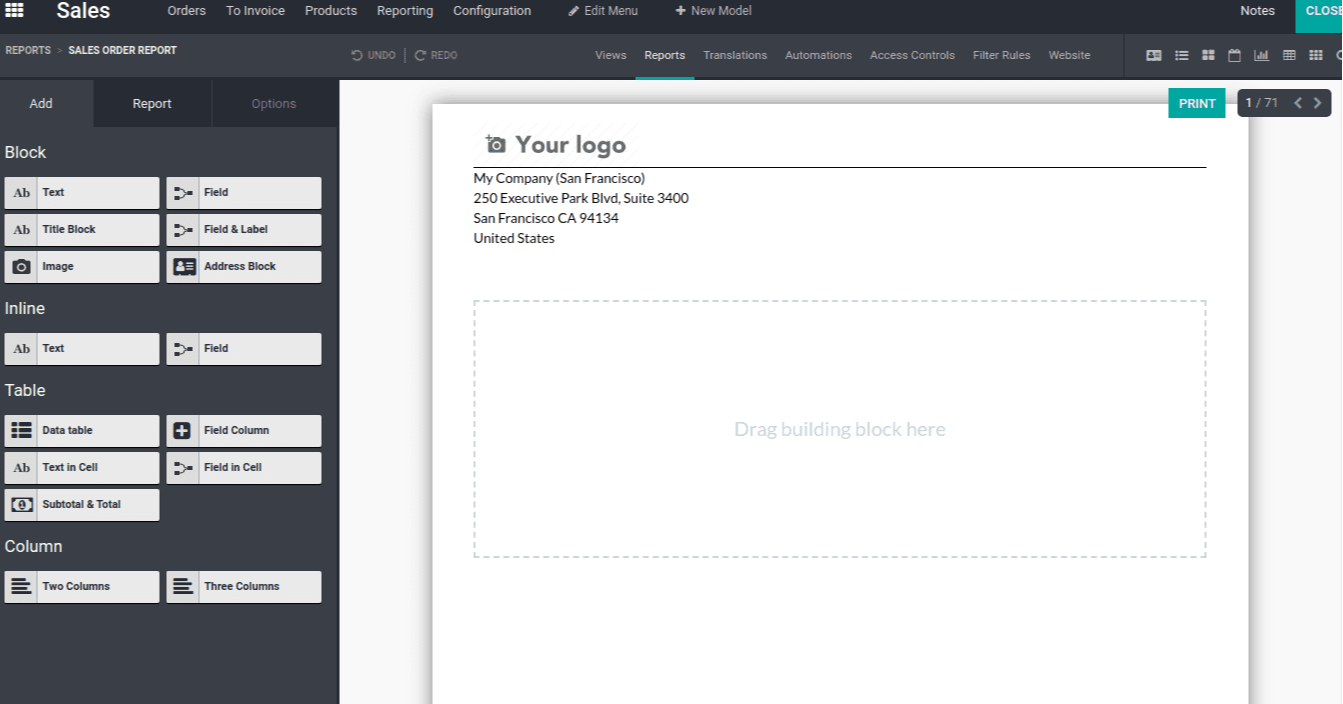Switch to the Report sidebar tab
The height and width of the screenshot is (704, 1343).
coord(152,104)
